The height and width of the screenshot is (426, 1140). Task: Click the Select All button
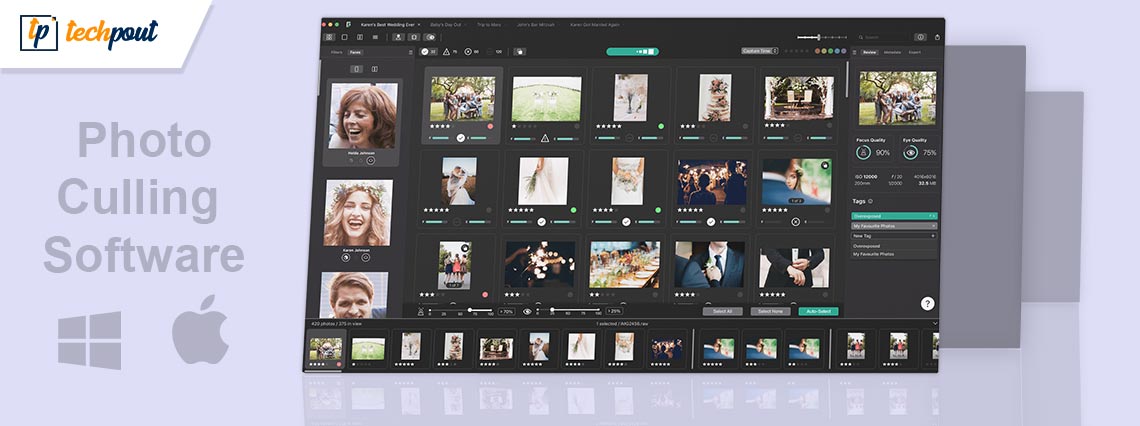[722, 311]
